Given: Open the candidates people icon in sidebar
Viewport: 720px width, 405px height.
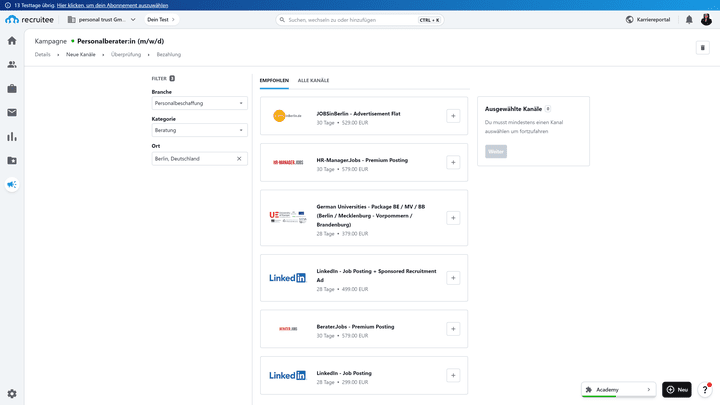Looking at the screenshot, I should pyautogui.click(x=12, y=65).
